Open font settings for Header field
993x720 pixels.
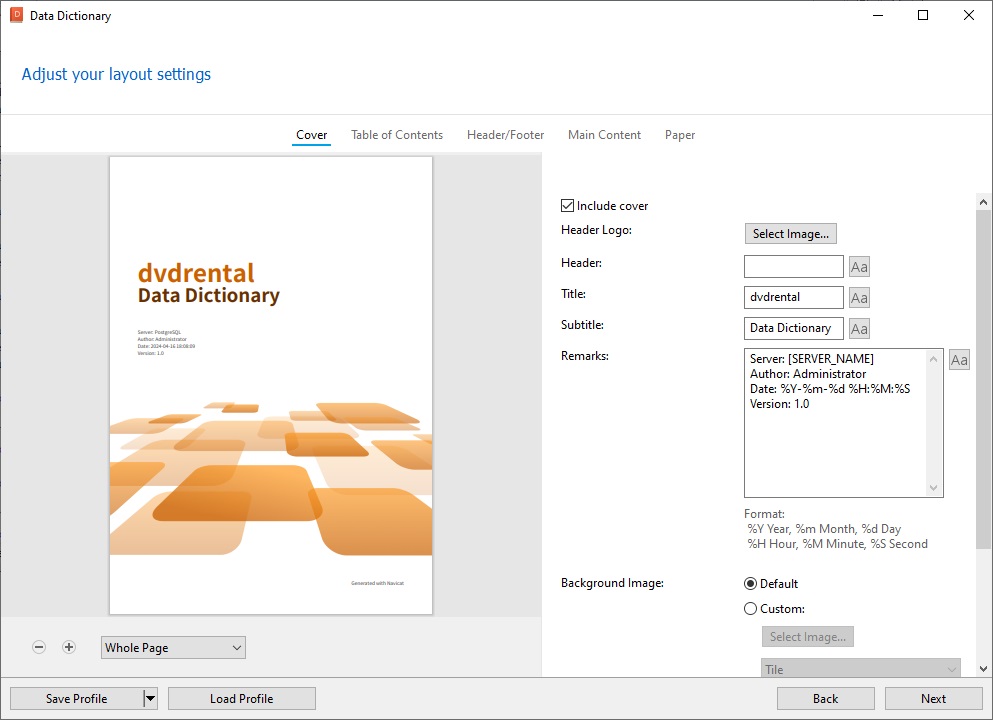(x=859, y=267)
